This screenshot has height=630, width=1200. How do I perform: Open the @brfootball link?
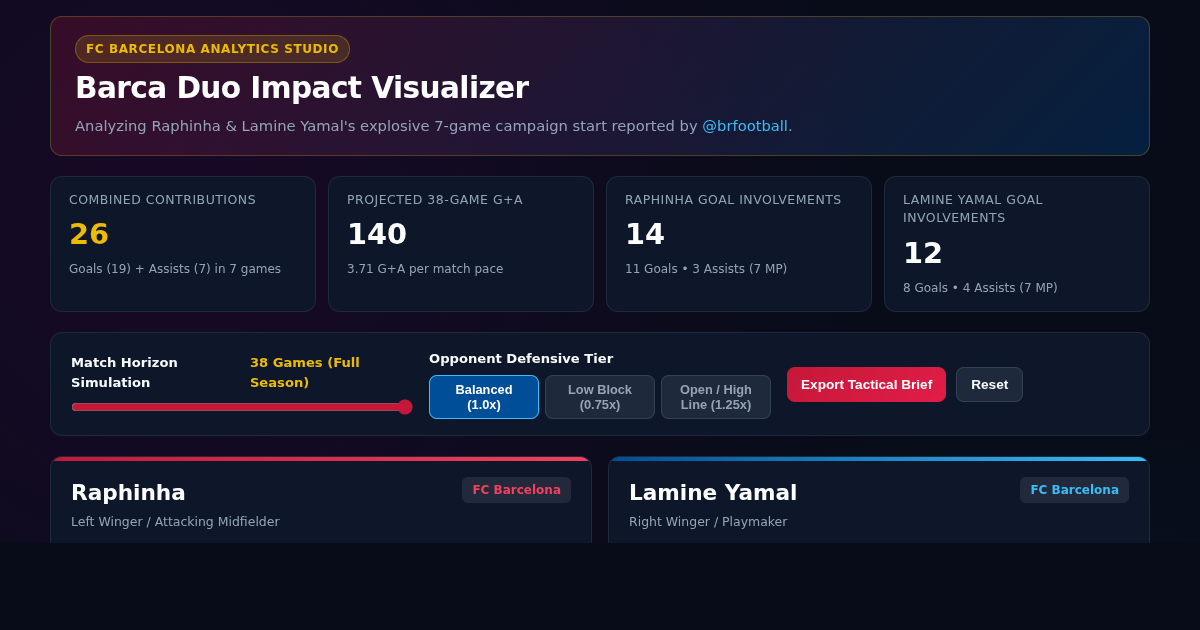(x=745, y=126)
